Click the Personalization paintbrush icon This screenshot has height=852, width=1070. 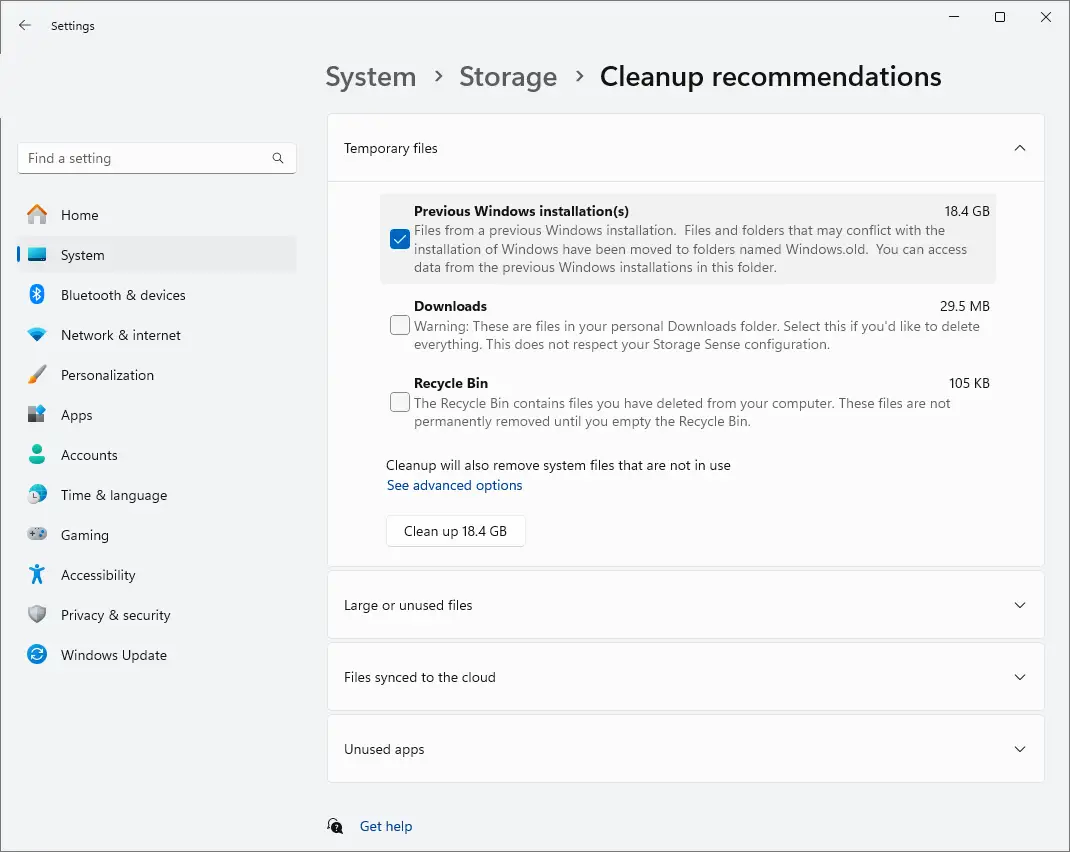37,374
